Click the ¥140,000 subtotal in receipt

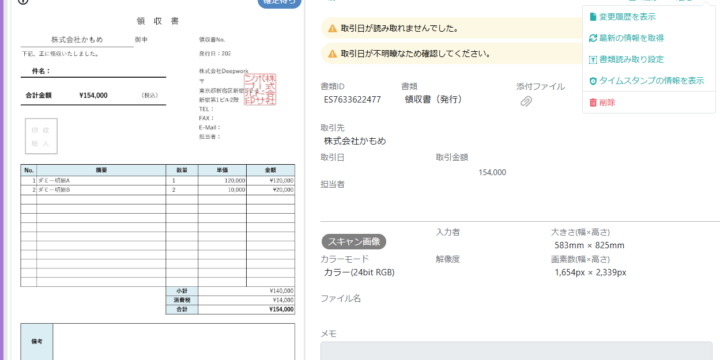pyautogui.click(x=282, y=291)
